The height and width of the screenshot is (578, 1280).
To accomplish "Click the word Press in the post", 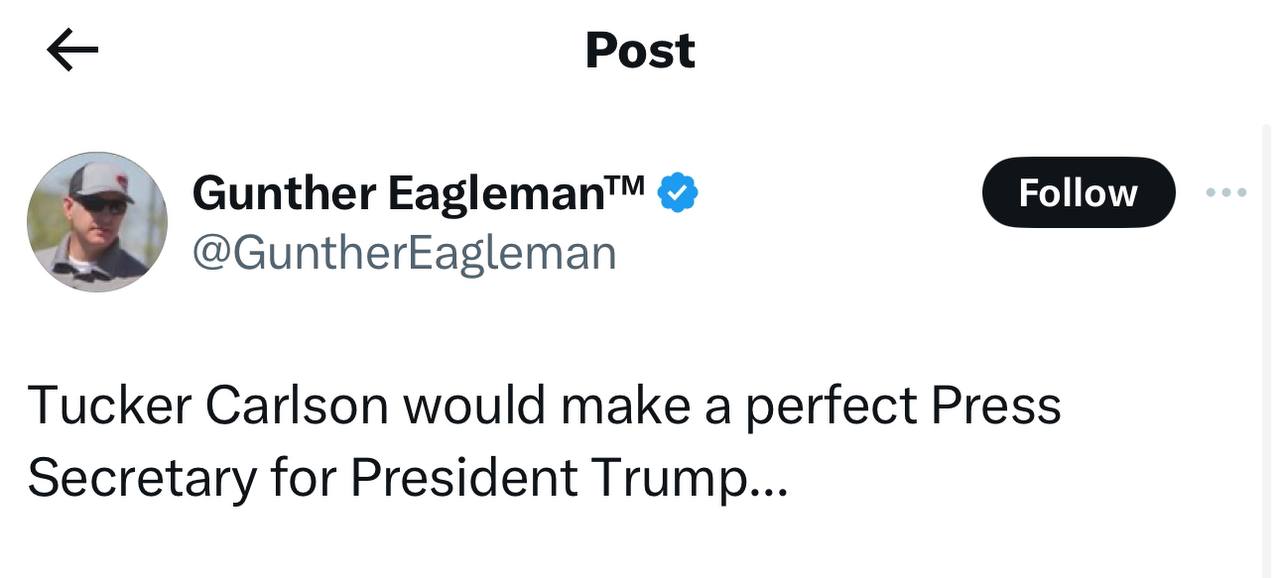I will (996, 406).
